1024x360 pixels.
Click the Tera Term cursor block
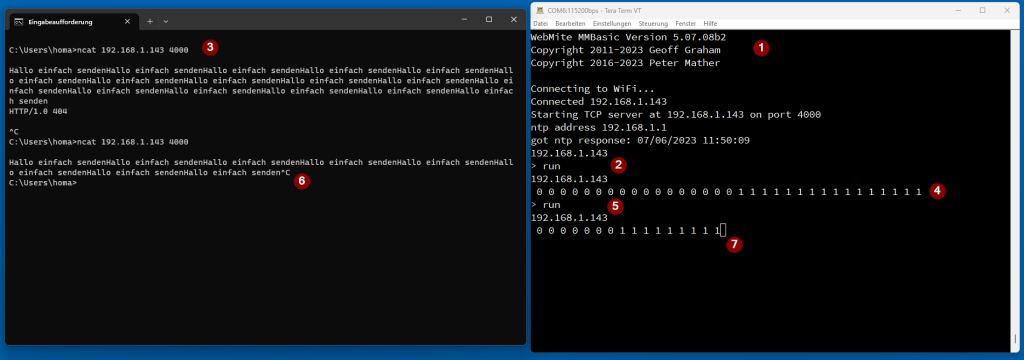pyautogui.click(x=723, y=231)
